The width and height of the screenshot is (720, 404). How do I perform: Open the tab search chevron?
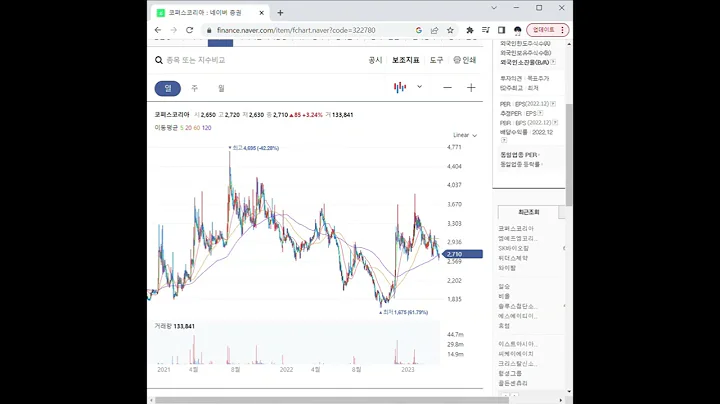pos(494,8)
